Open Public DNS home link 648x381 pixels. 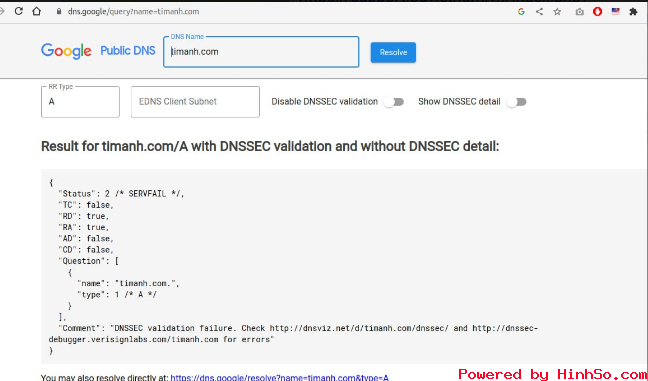click(x=128, y=51)
